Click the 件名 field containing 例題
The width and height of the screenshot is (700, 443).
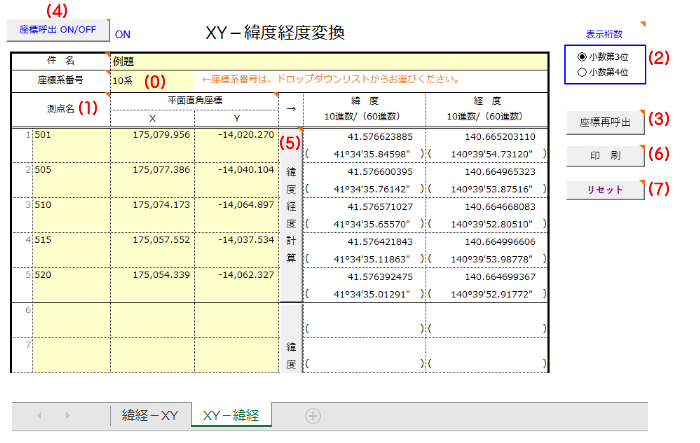(x=330, y=61)
